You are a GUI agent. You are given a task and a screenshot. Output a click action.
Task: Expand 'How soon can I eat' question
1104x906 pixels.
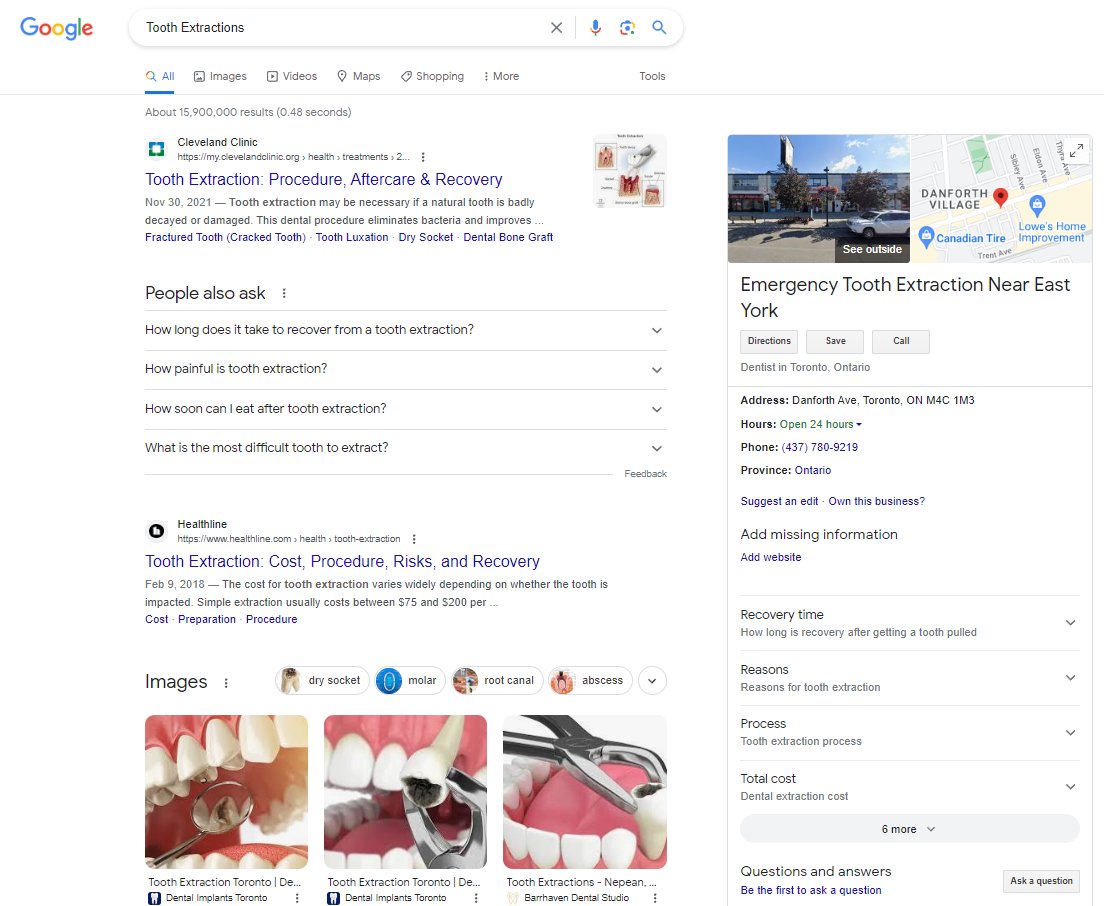[406, 409]
